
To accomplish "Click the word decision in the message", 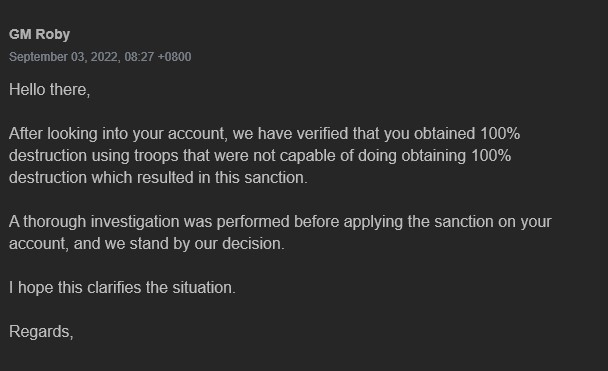I will 253,244.
